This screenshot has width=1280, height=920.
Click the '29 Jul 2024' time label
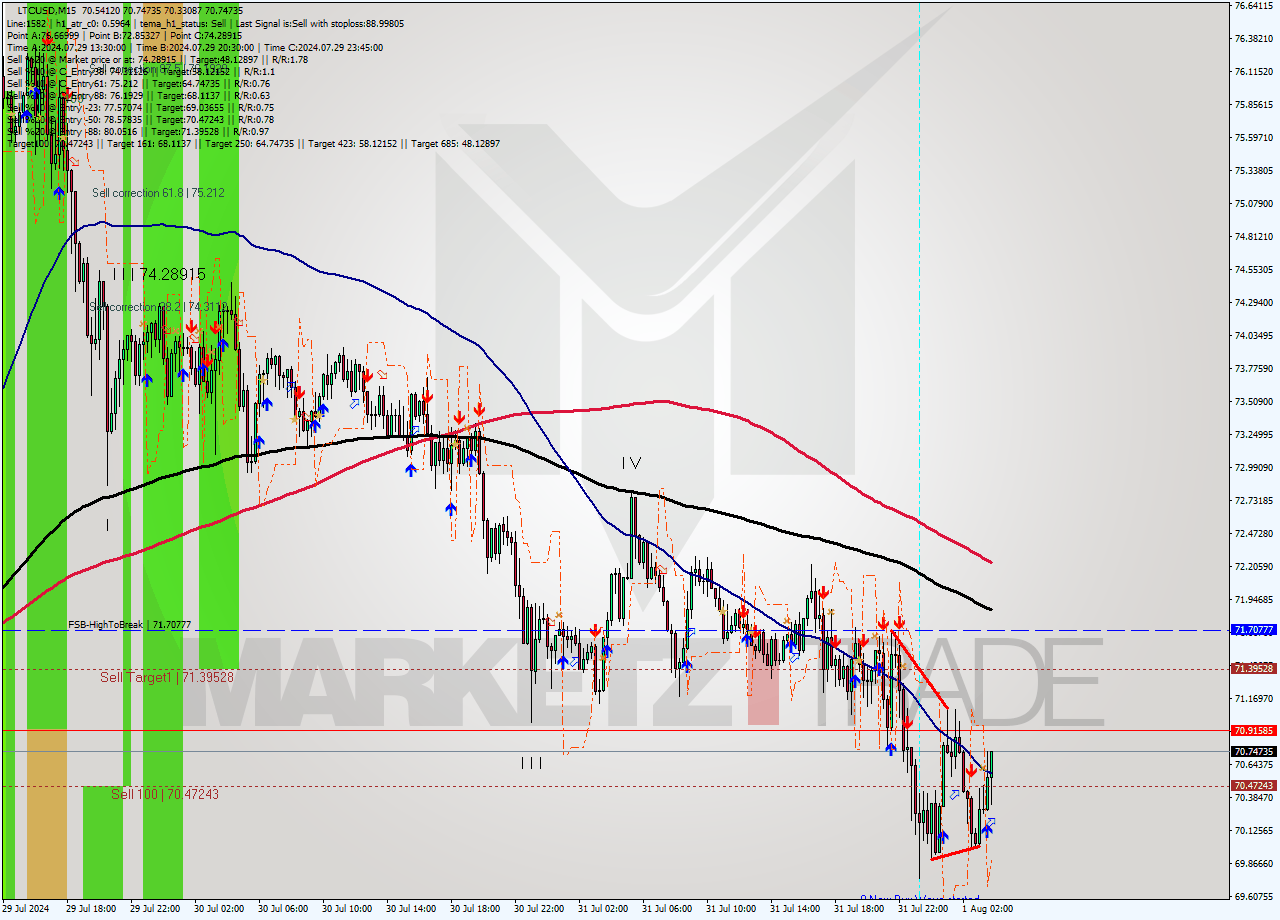[27, 909]
